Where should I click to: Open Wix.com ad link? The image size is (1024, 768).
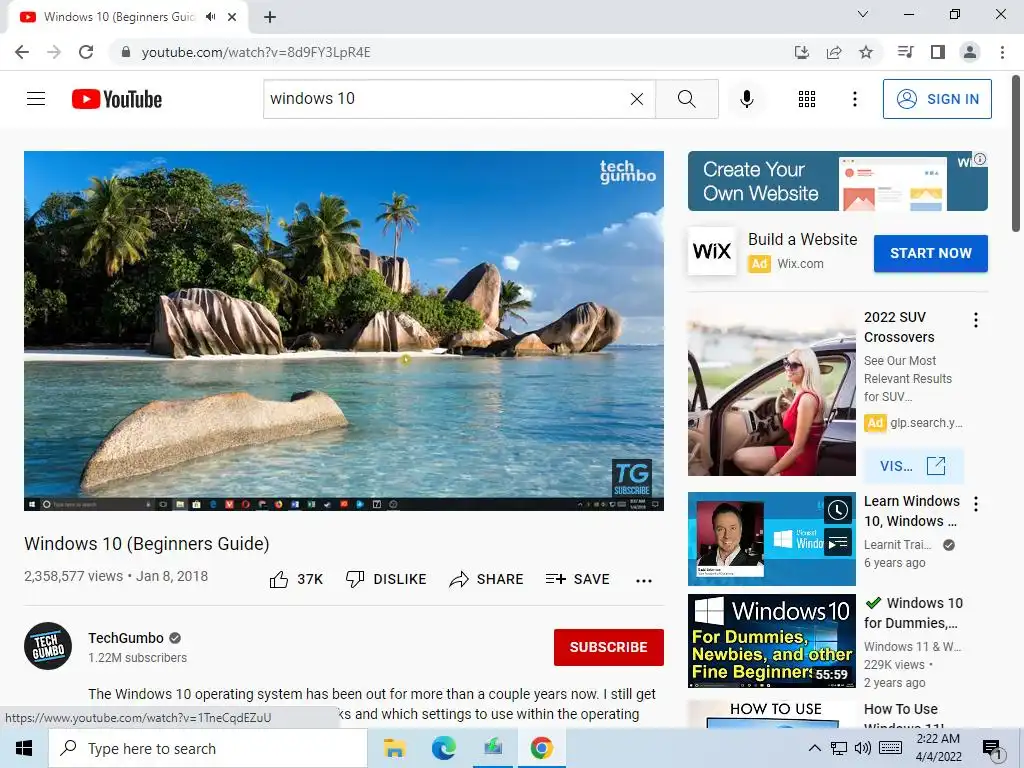point(800,264)
